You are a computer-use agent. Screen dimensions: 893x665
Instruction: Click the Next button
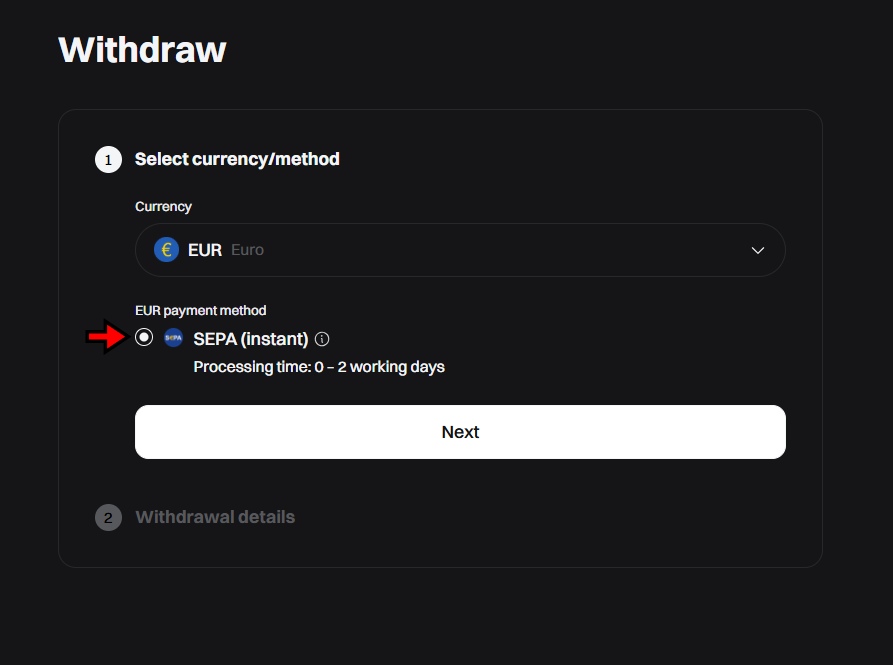pyautogui.click(x=460, y=431)
